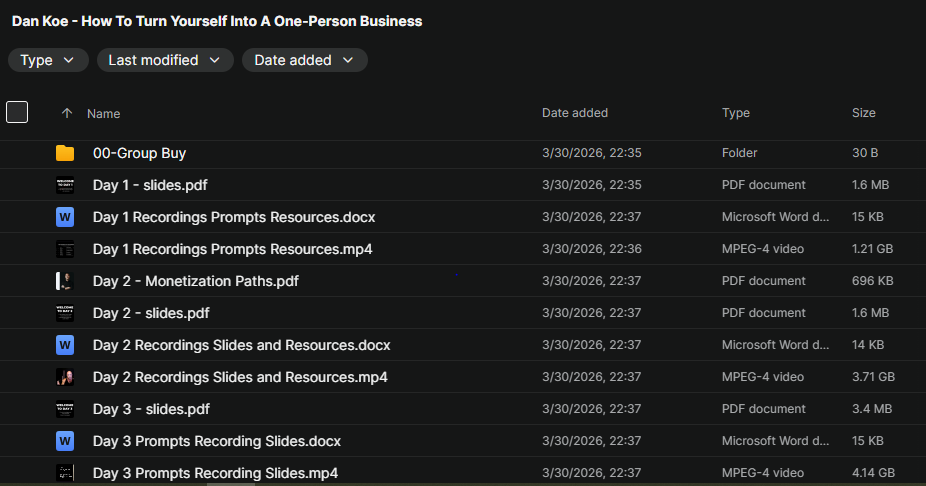Viewport: 926px width, 486px height.
Task: Click thumbnail of Day 2 Recordings mp4
Action: tap(65, 377)
